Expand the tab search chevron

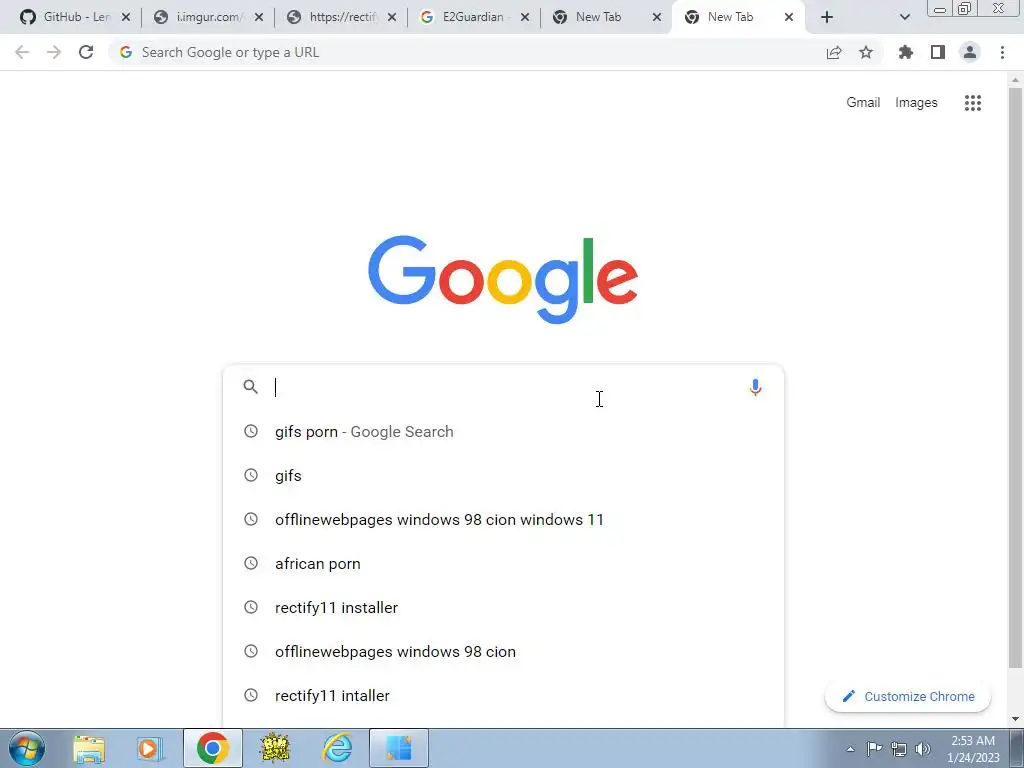click(x=904, y=17)
